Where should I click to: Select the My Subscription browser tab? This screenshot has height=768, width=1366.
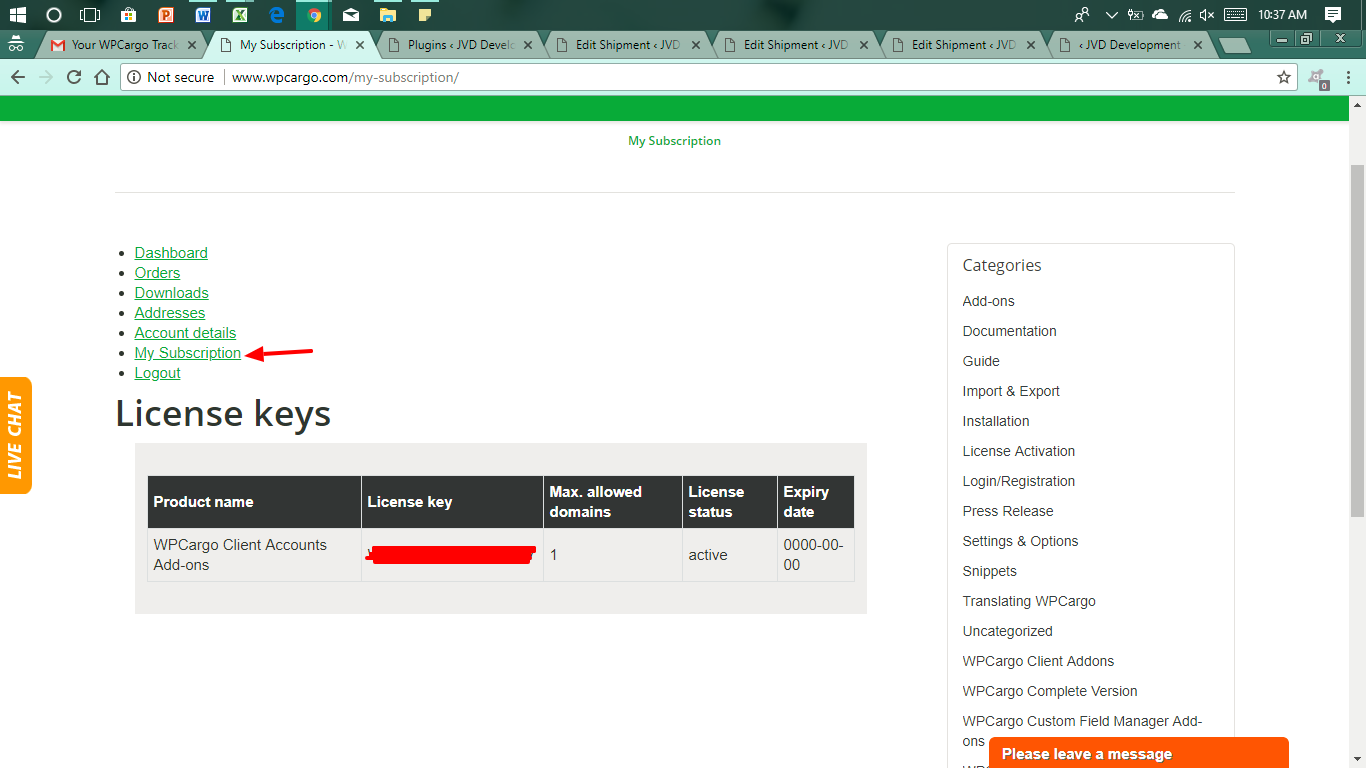(x=292, y=45)
